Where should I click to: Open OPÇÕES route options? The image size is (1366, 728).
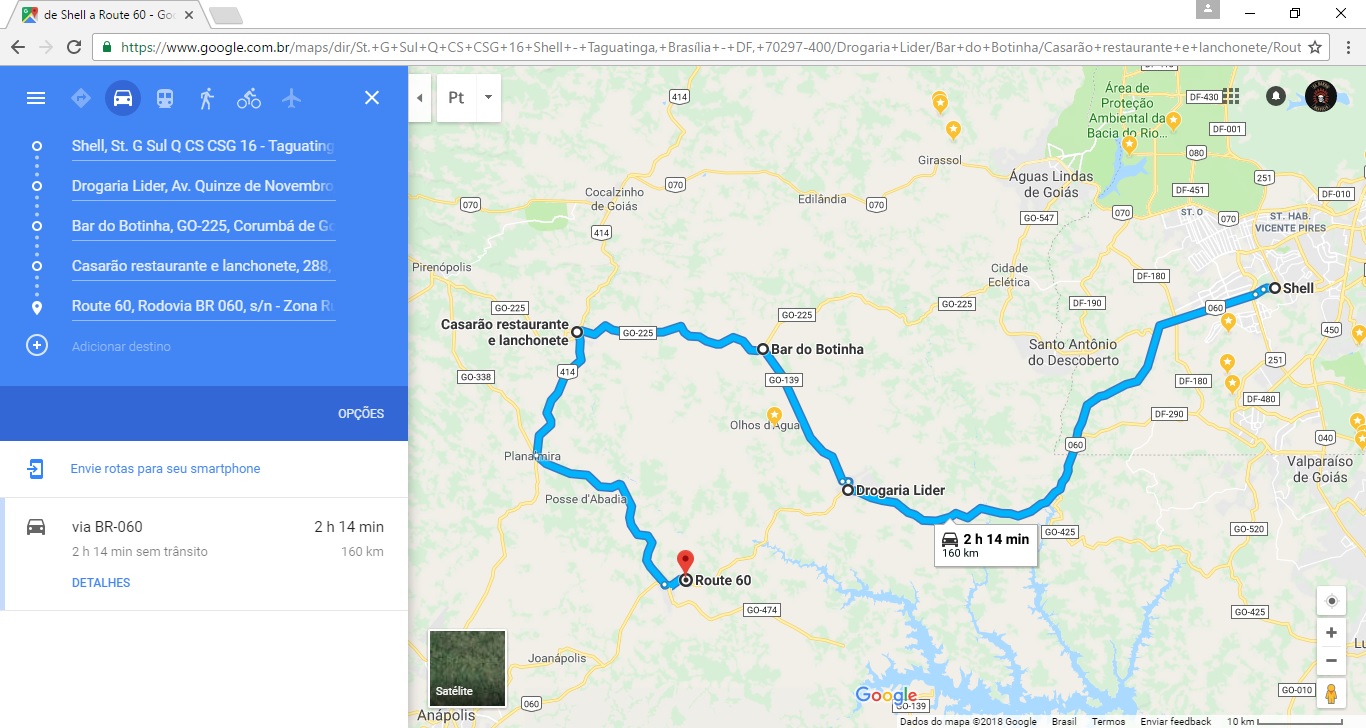pos(361,414)
